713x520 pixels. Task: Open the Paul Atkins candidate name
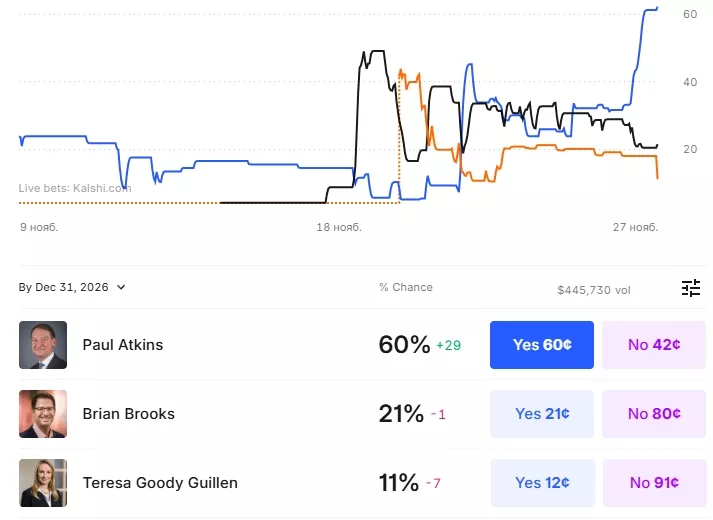pyautogui.click(x=122, y=345)
